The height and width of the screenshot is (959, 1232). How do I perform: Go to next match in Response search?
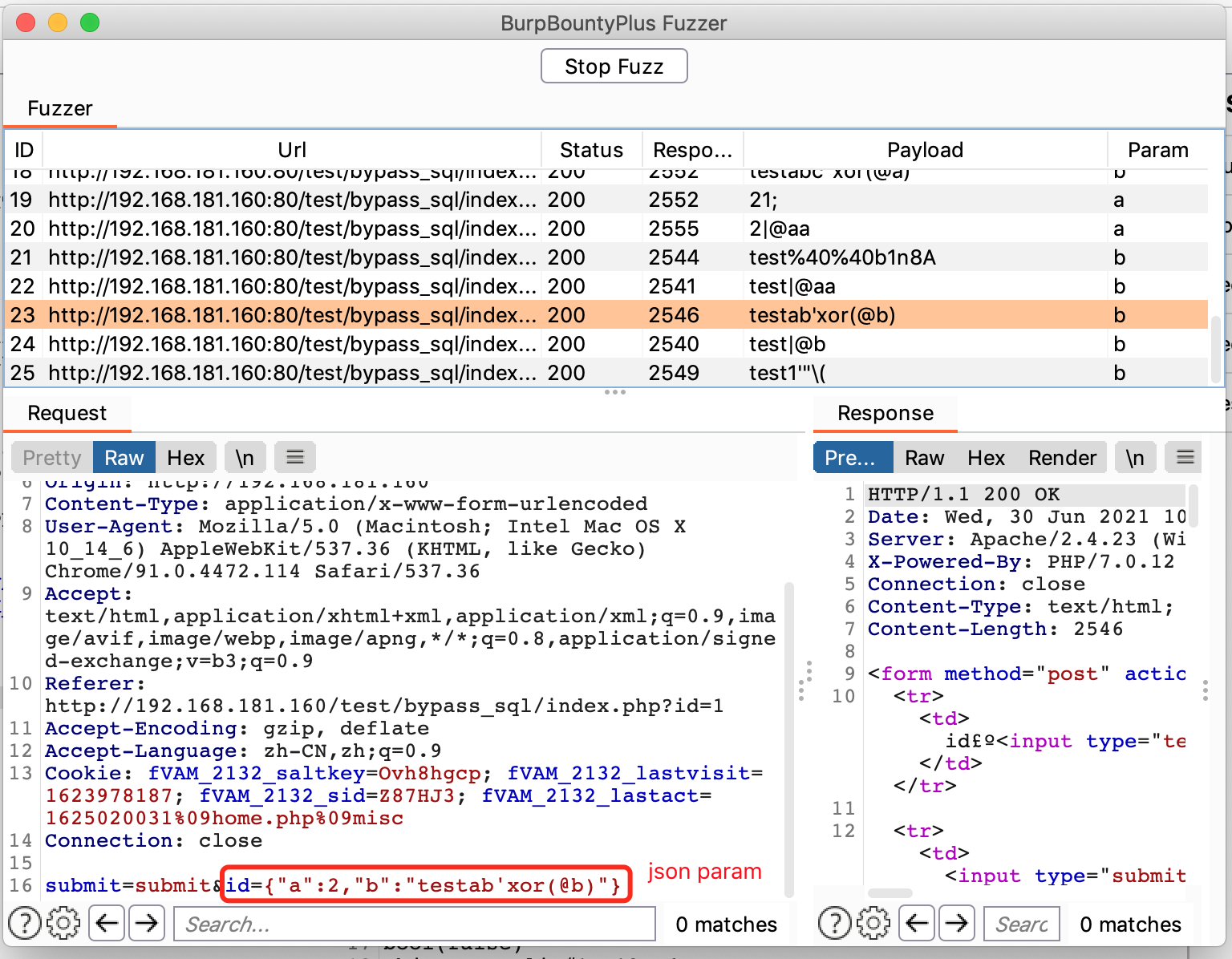[957, 924]
